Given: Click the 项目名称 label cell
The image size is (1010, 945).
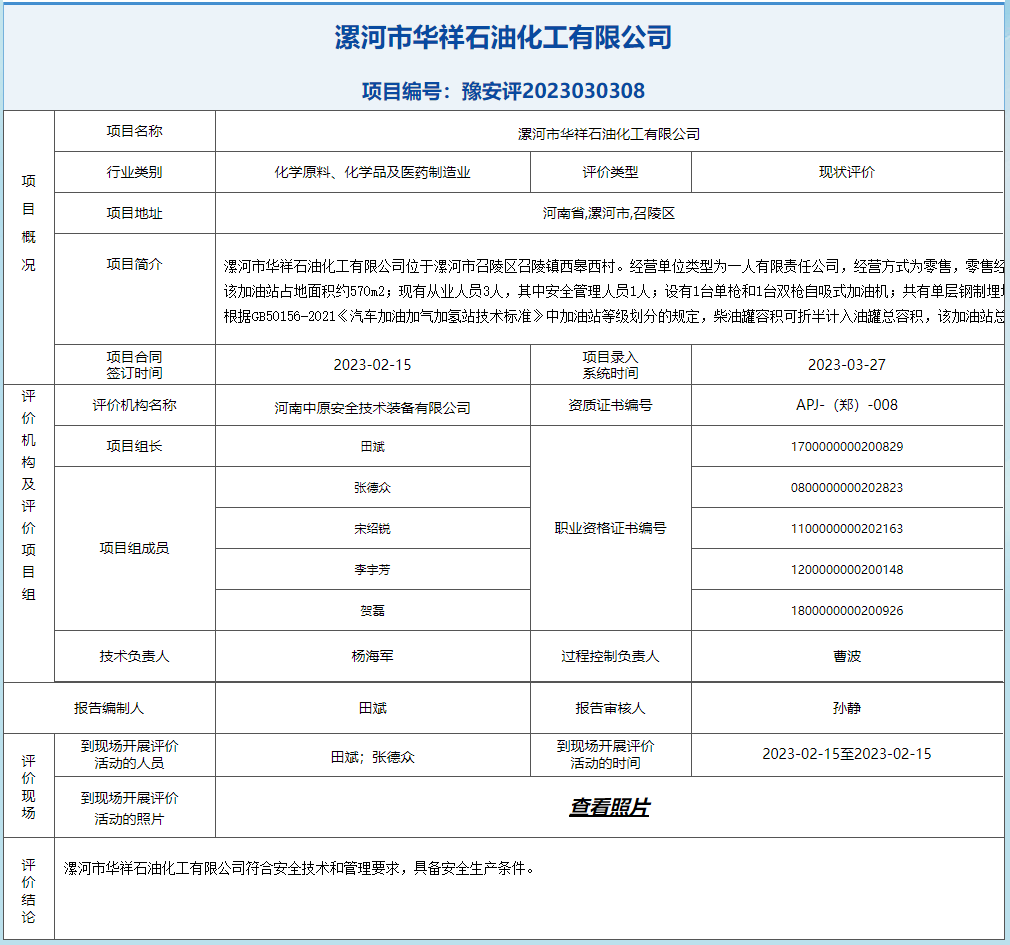Looking at the screenshot, I should point(135,131).
